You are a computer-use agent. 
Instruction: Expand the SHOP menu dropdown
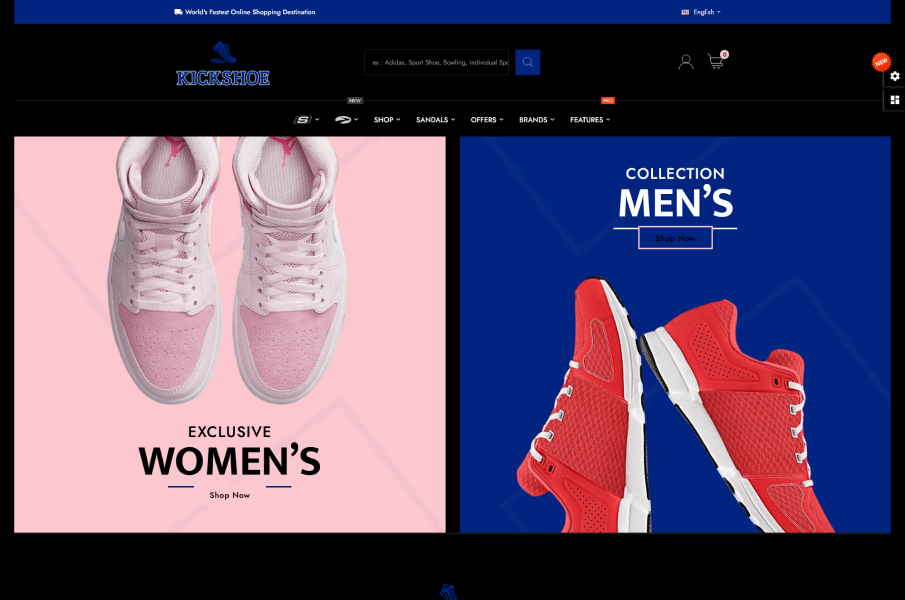[x=386, y=120]
